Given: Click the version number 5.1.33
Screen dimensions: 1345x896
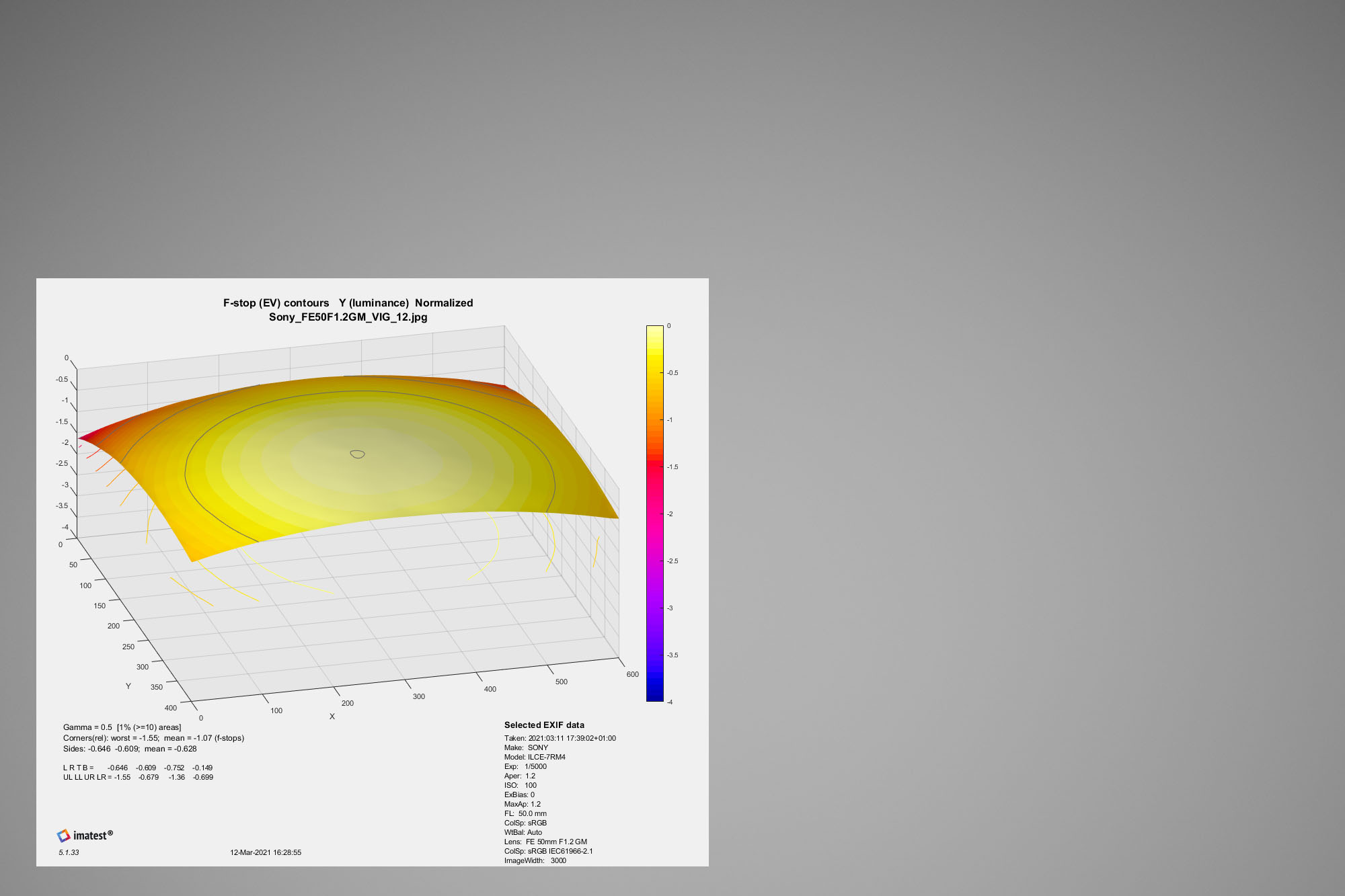Looking at the screenshot, I should [69, 852].
